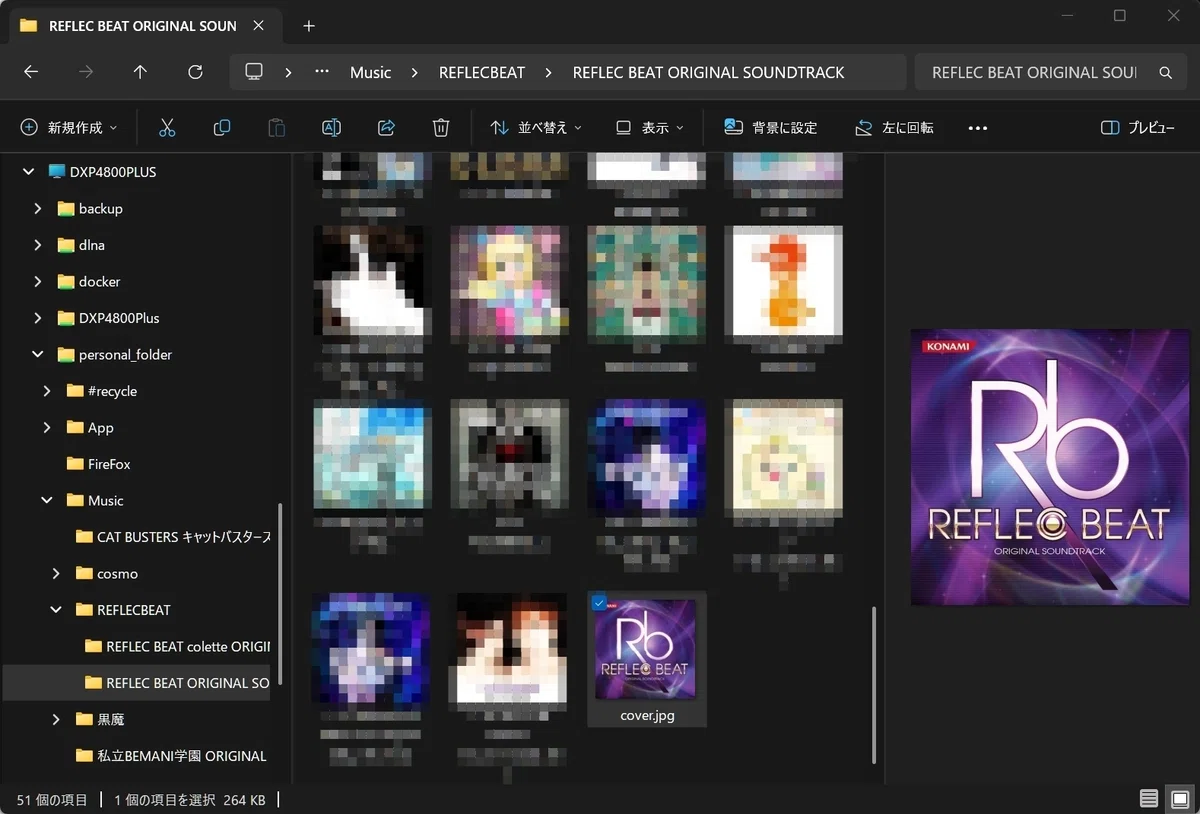Collapse the REFLECBEAT folder node

click(x=56, y=610)
